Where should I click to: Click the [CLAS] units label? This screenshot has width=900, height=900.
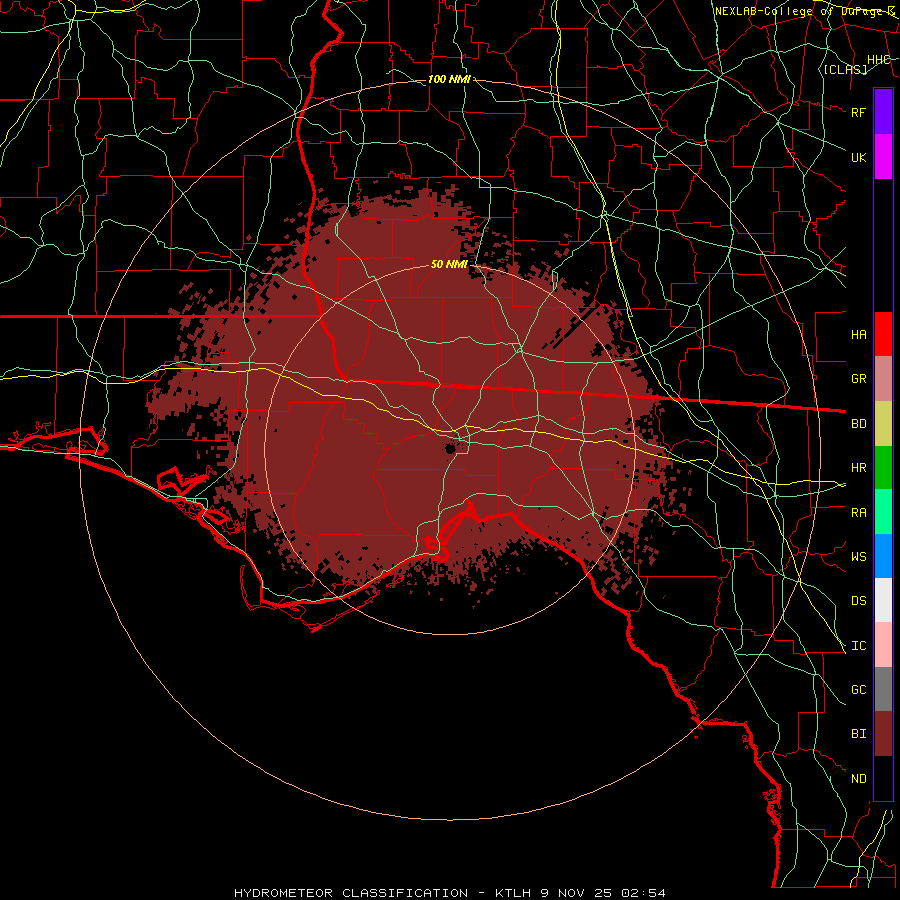tap(845, 69)
